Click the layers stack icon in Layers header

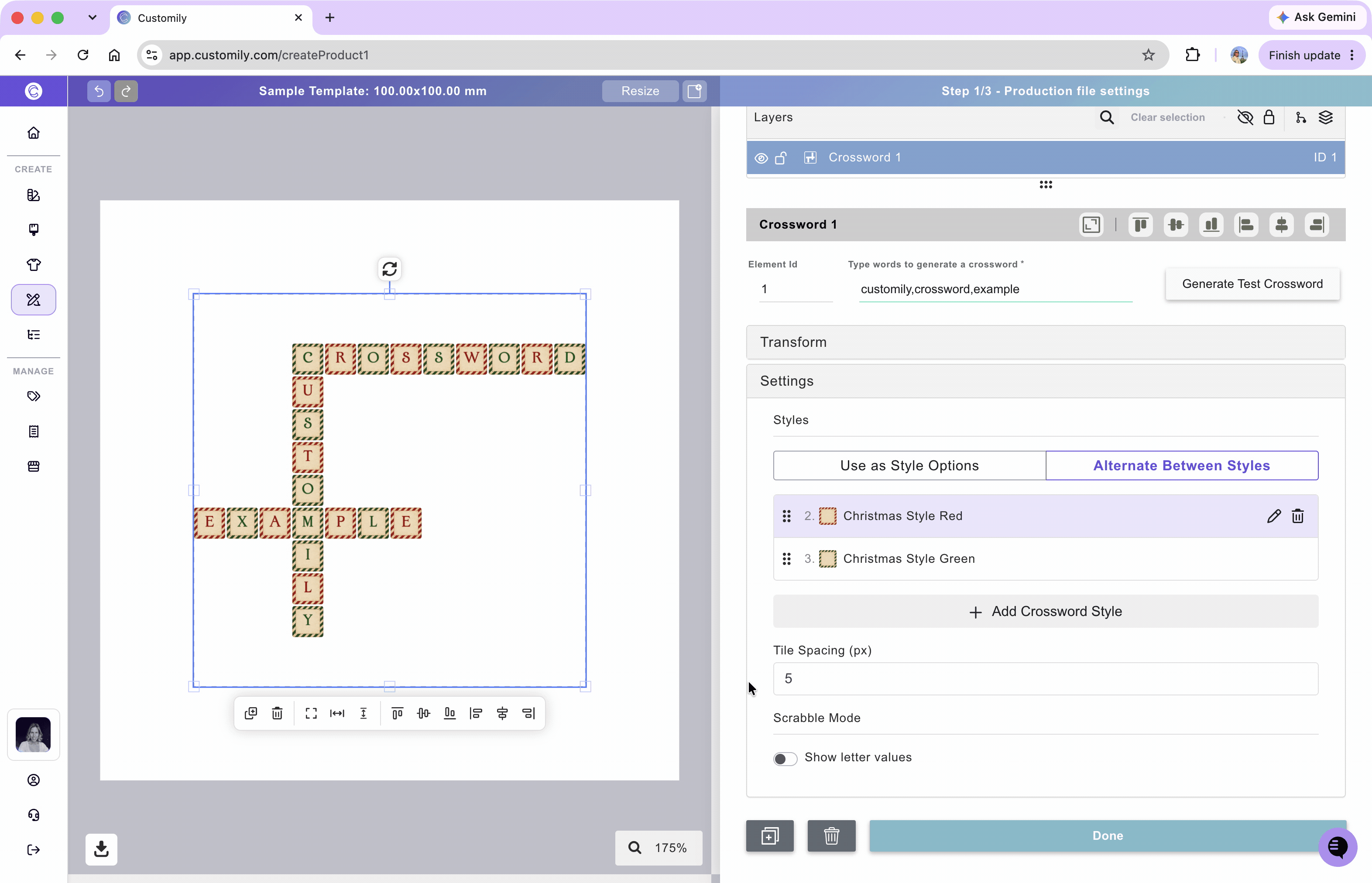tap(1326, 117)
